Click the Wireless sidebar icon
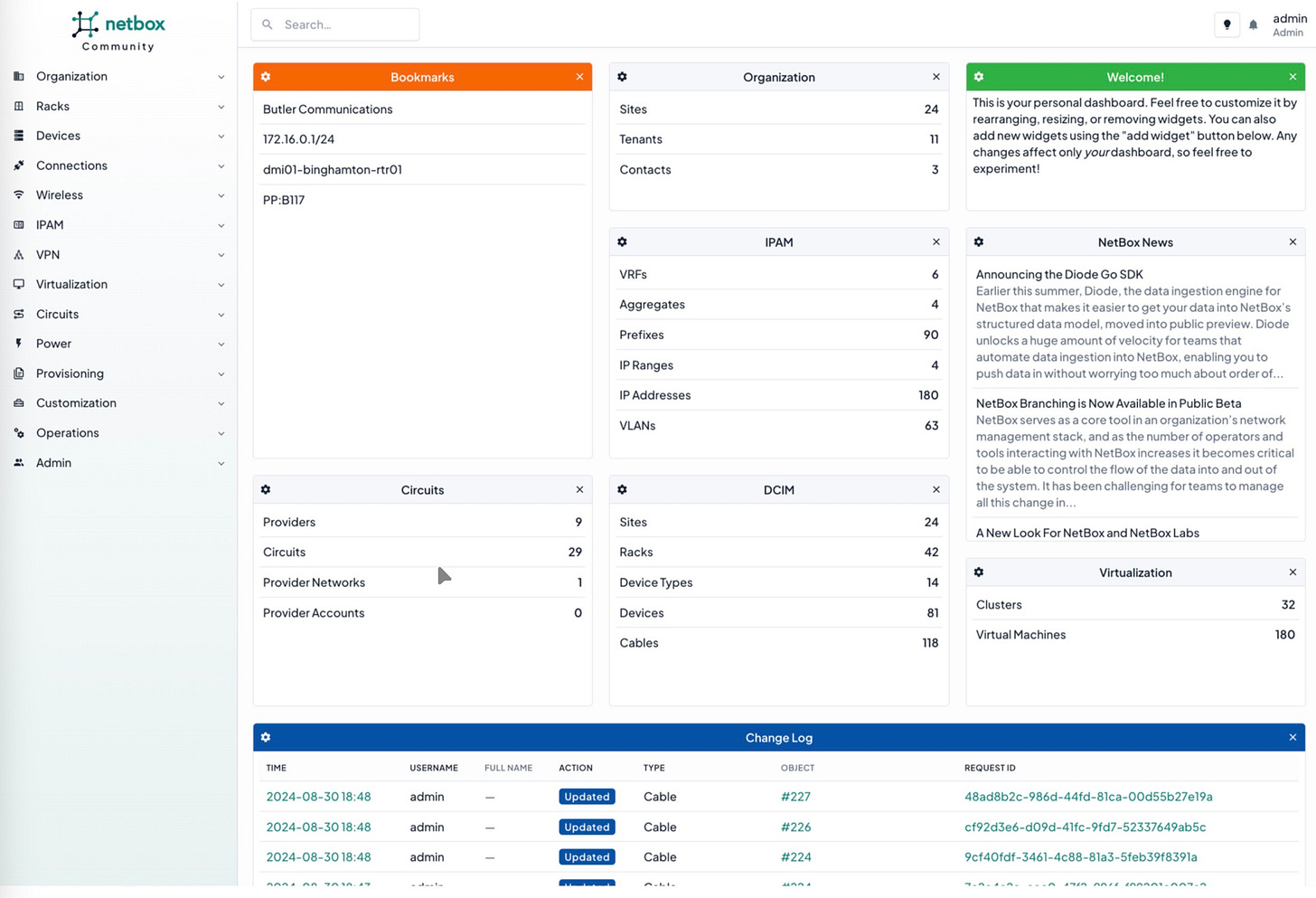The height and width of the screenshot is (898, 1316). coord(19,194)
